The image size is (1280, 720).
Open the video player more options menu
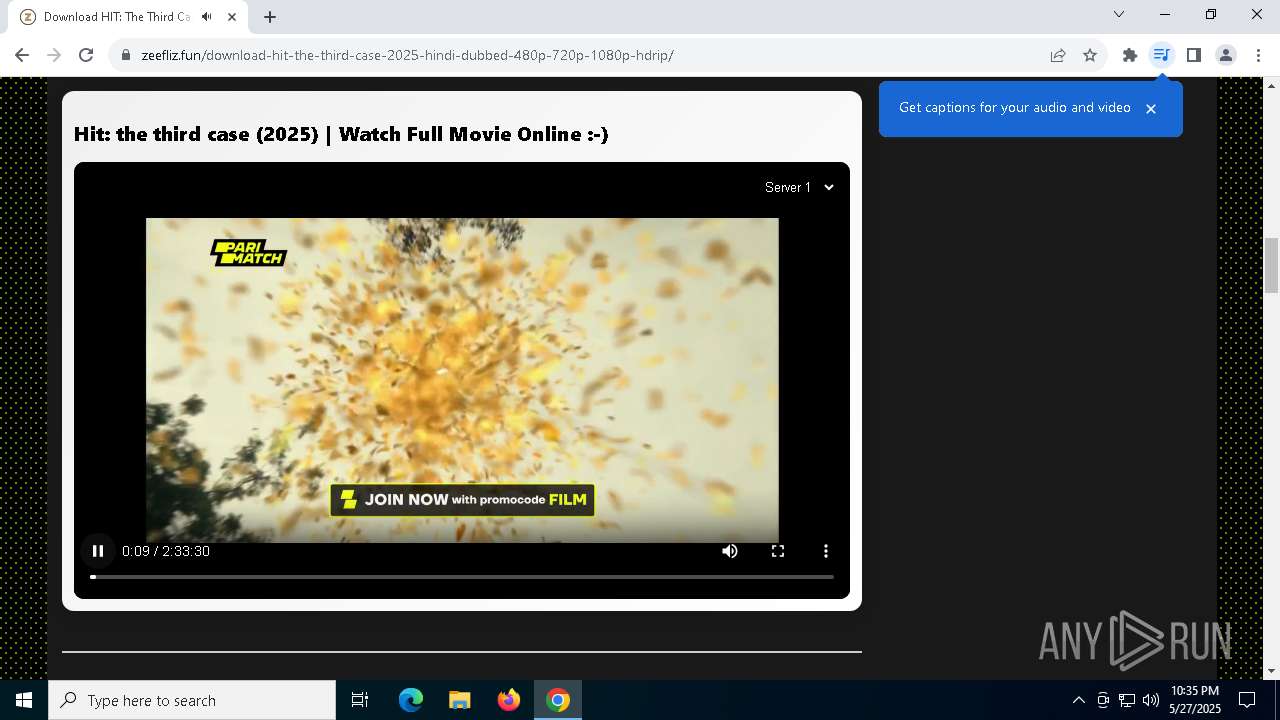(826, 551)
